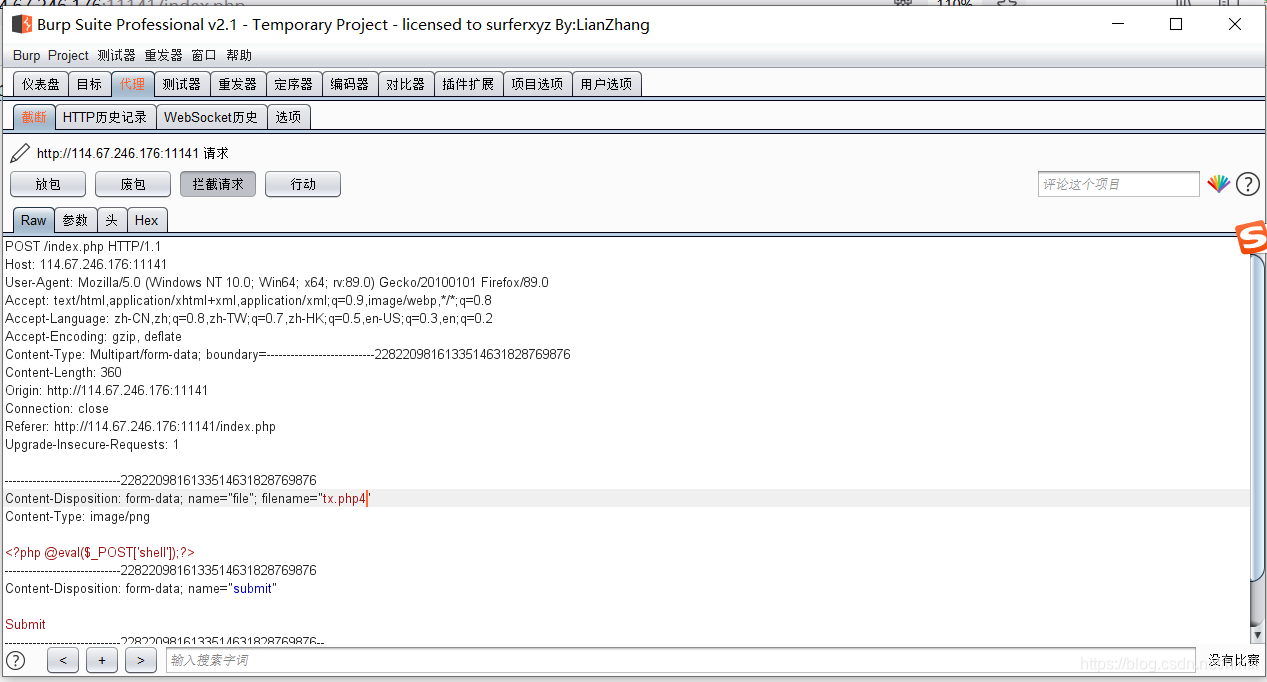Click the red "Submit" body text
Screen dimensions: 1267x682
point(25,624)
